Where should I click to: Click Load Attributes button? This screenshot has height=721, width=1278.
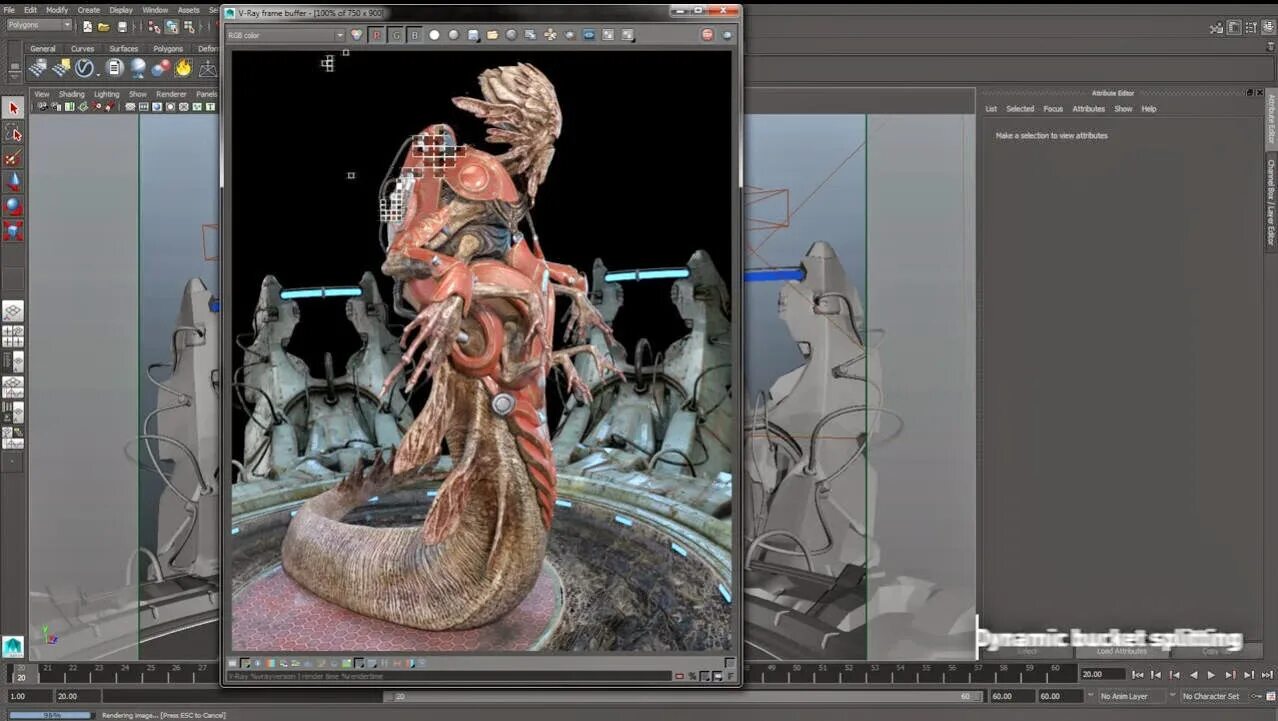tap(1121, 651)
